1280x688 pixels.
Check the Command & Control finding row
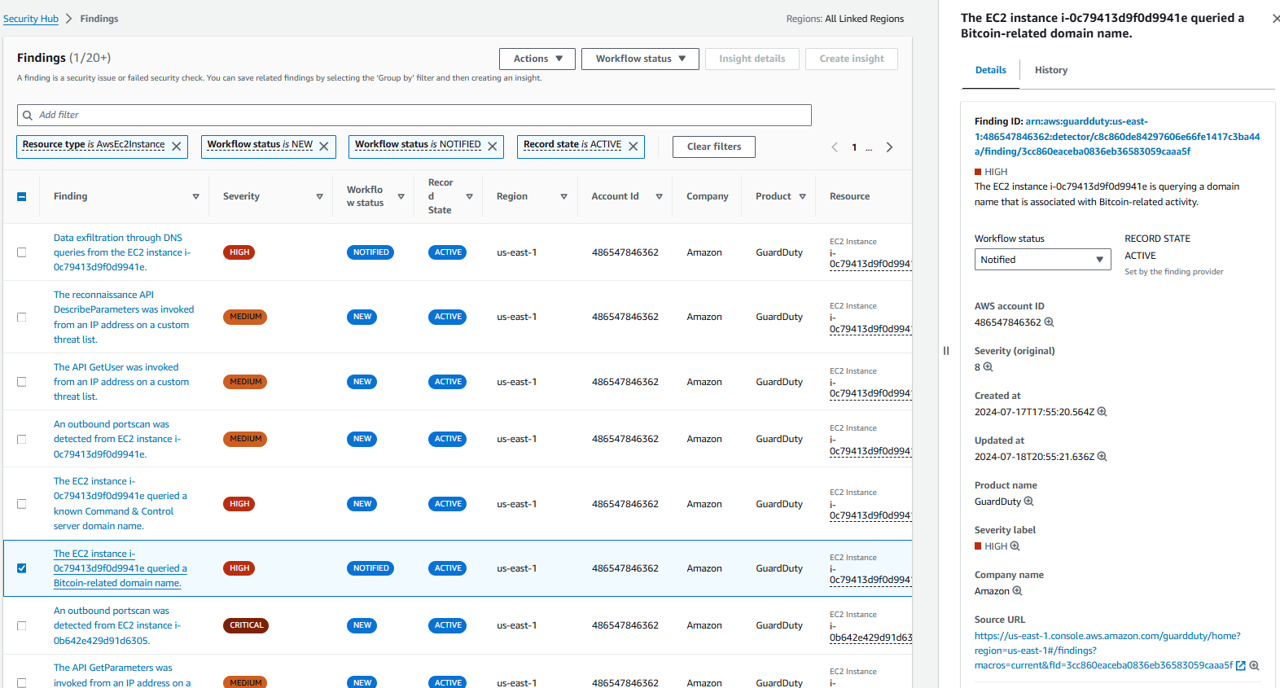click(x=22, y=504)
